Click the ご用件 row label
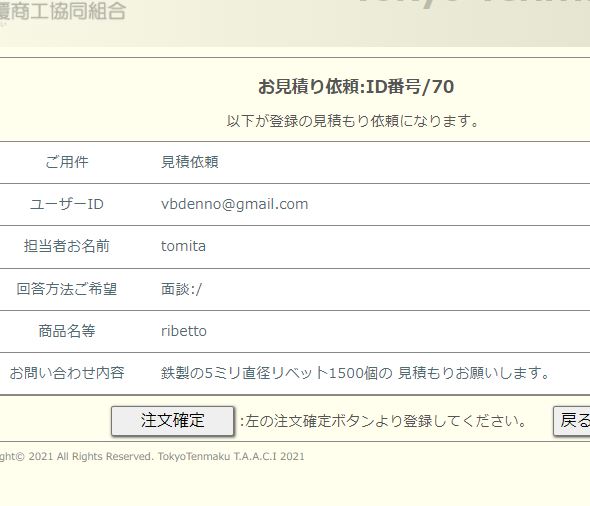 (x=67, y=162)
